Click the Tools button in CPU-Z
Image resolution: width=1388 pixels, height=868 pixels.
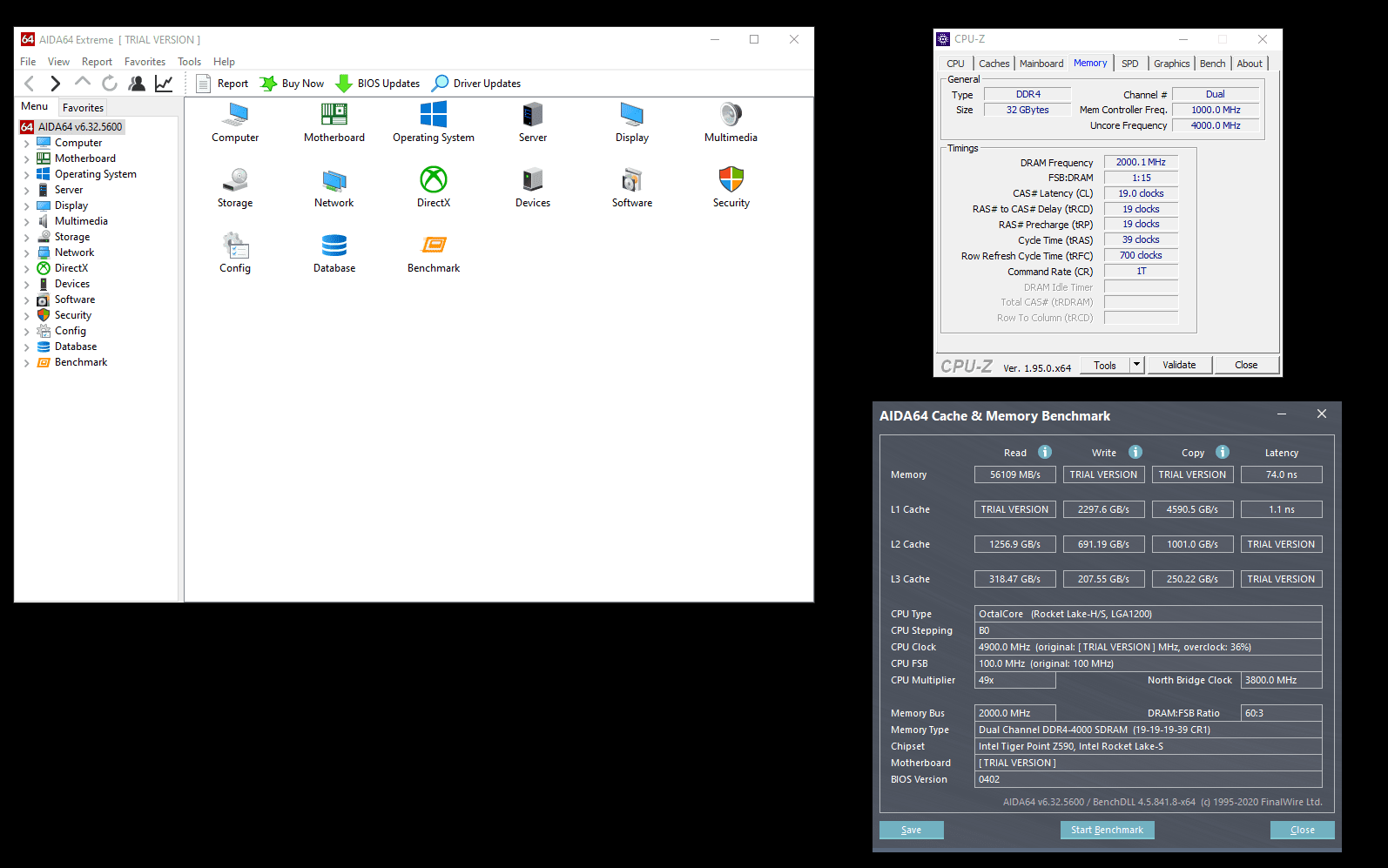point(1105,365)
